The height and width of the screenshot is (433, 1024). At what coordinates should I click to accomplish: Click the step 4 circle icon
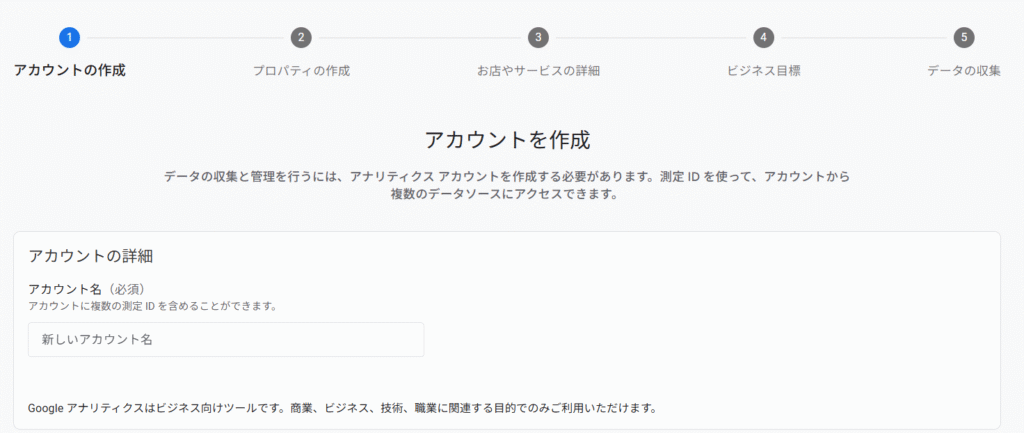click(763, 38)
